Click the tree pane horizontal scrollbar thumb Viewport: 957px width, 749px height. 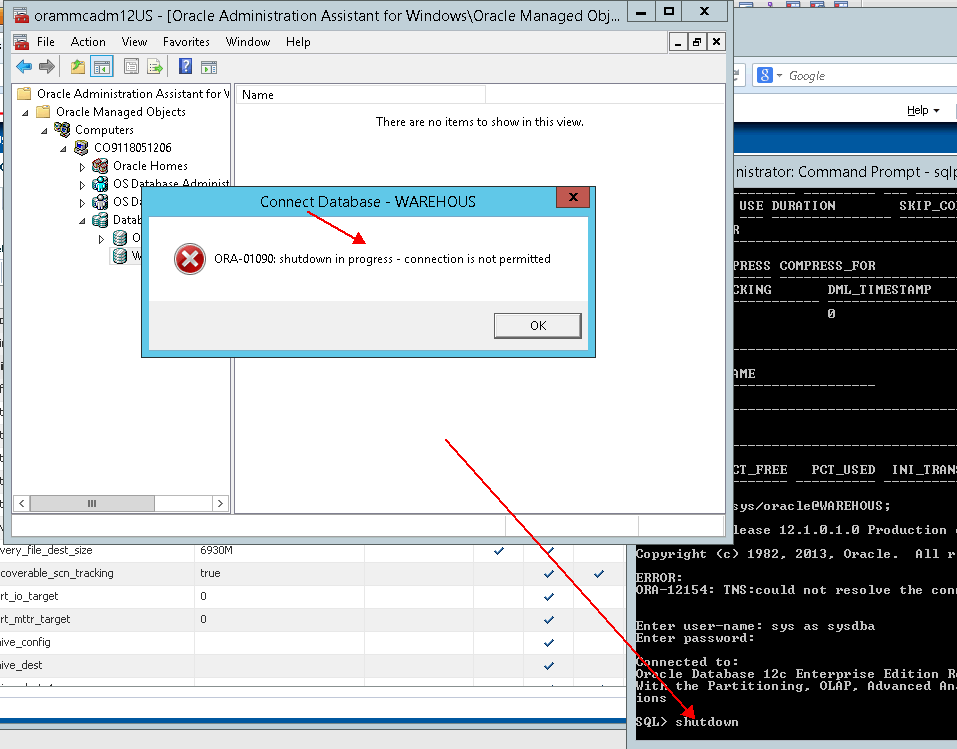(x=92, y=504)
